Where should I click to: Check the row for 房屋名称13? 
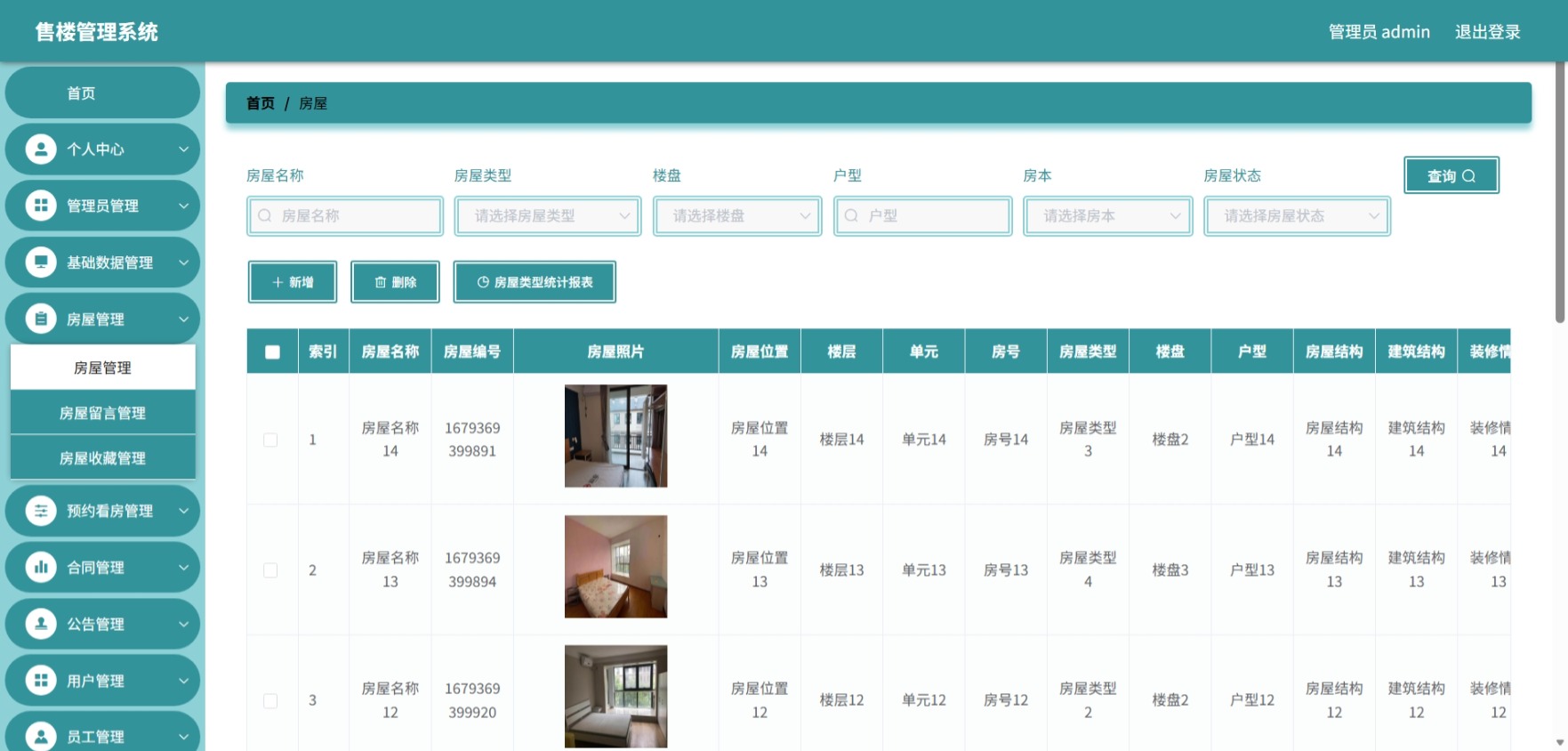pyautogui.click(x=270, y=570)
